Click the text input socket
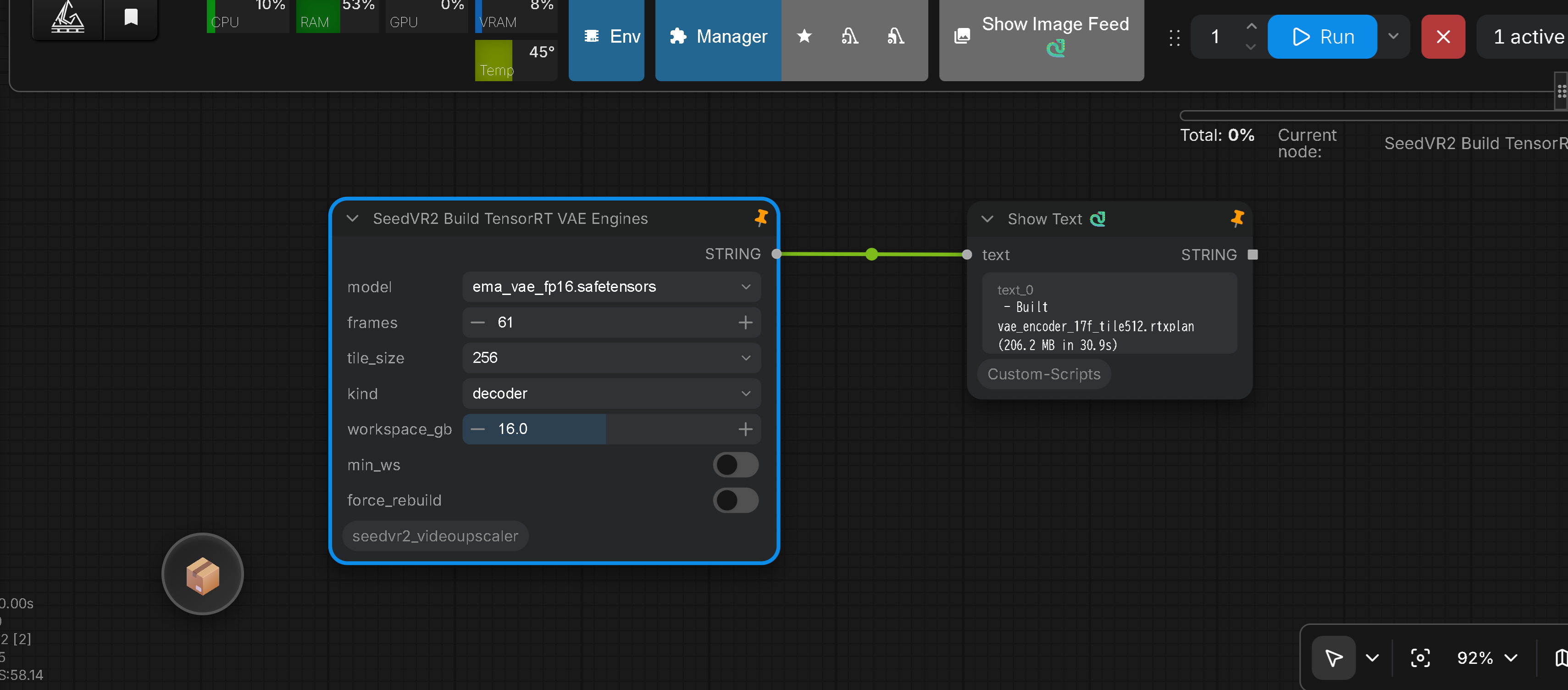Viewport: 1568px width, 690px height. coord(967,255)
